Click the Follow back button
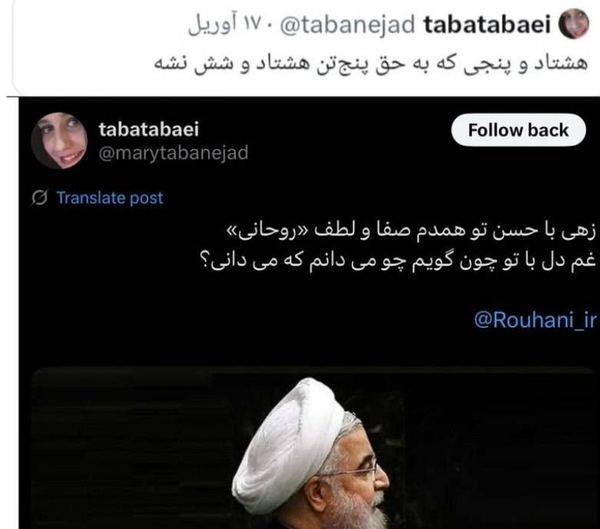The width and height of the screenshot is (600, 529). click(x=518, y=130)
